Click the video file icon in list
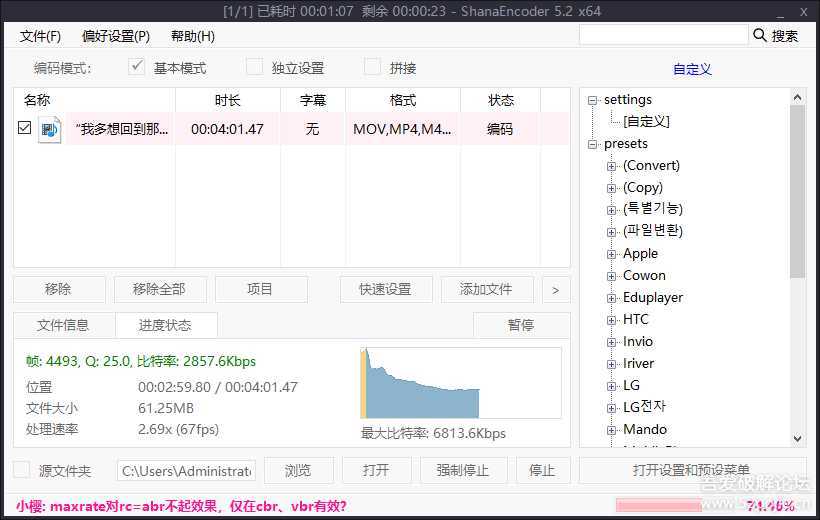Viewport: 820px width, 520px height. pos(49,129)
